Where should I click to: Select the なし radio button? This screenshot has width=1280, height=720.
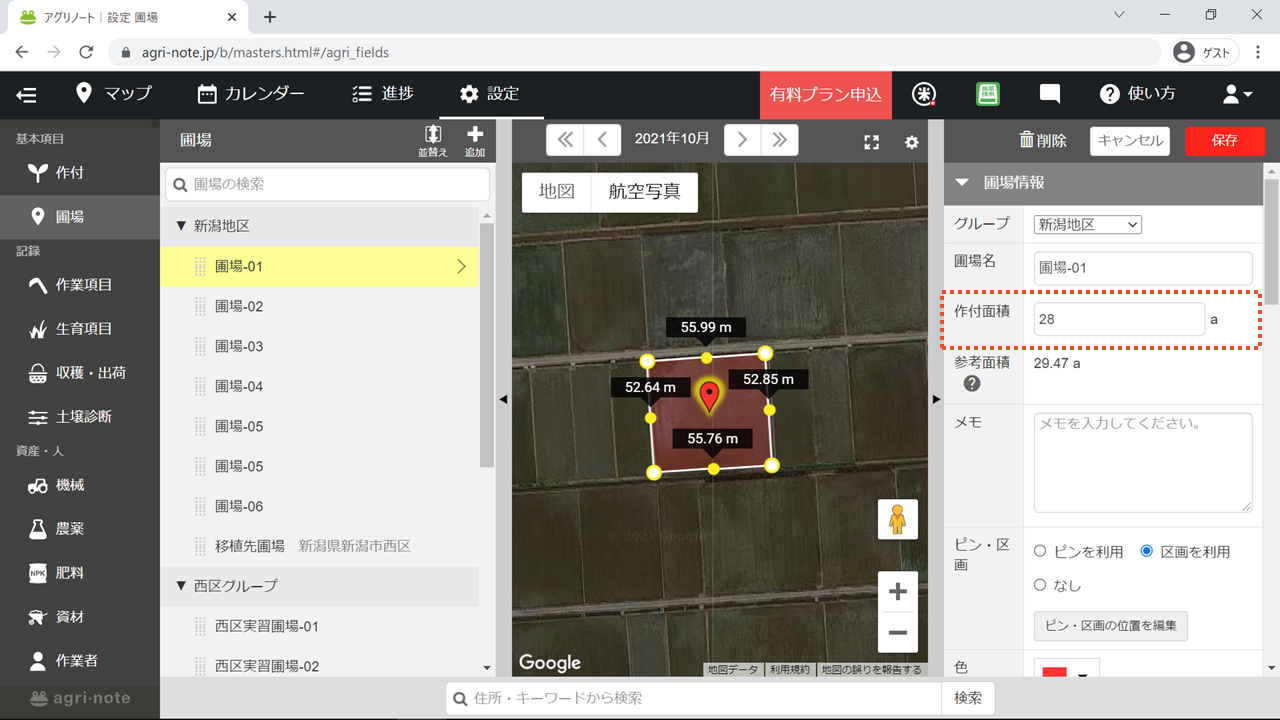pyautogui.click(x=1040, y=585)
